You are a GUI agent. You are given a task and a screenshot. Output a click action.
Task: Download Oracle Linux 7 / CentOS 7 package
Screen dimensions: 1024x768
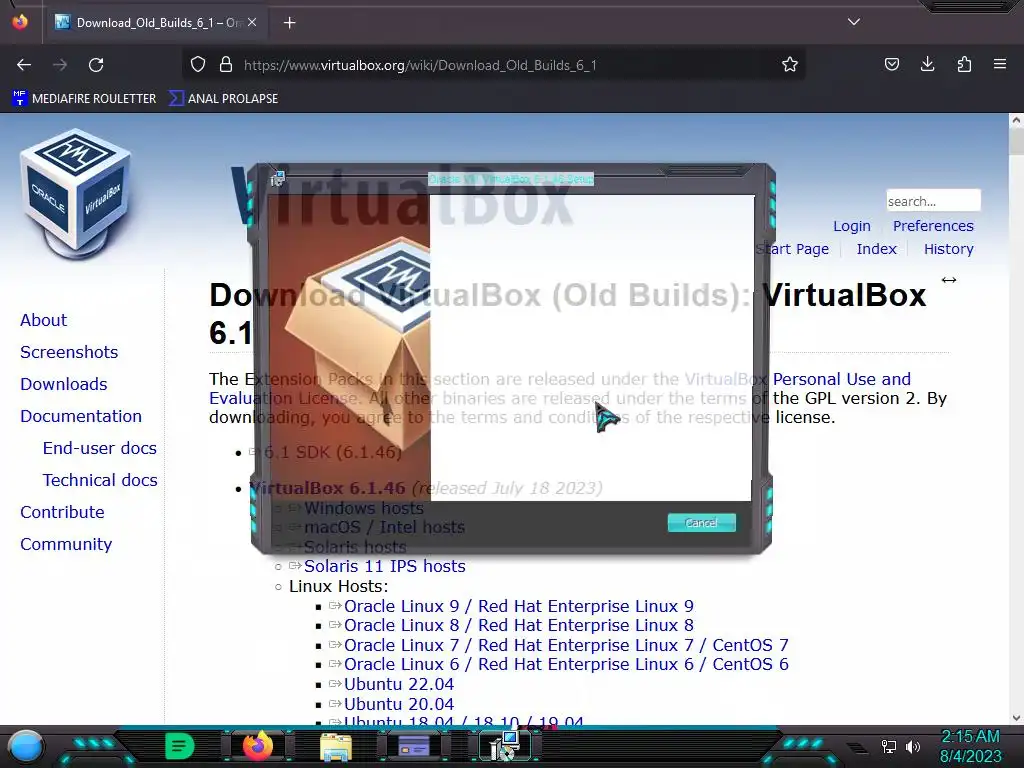pos(566,645)
